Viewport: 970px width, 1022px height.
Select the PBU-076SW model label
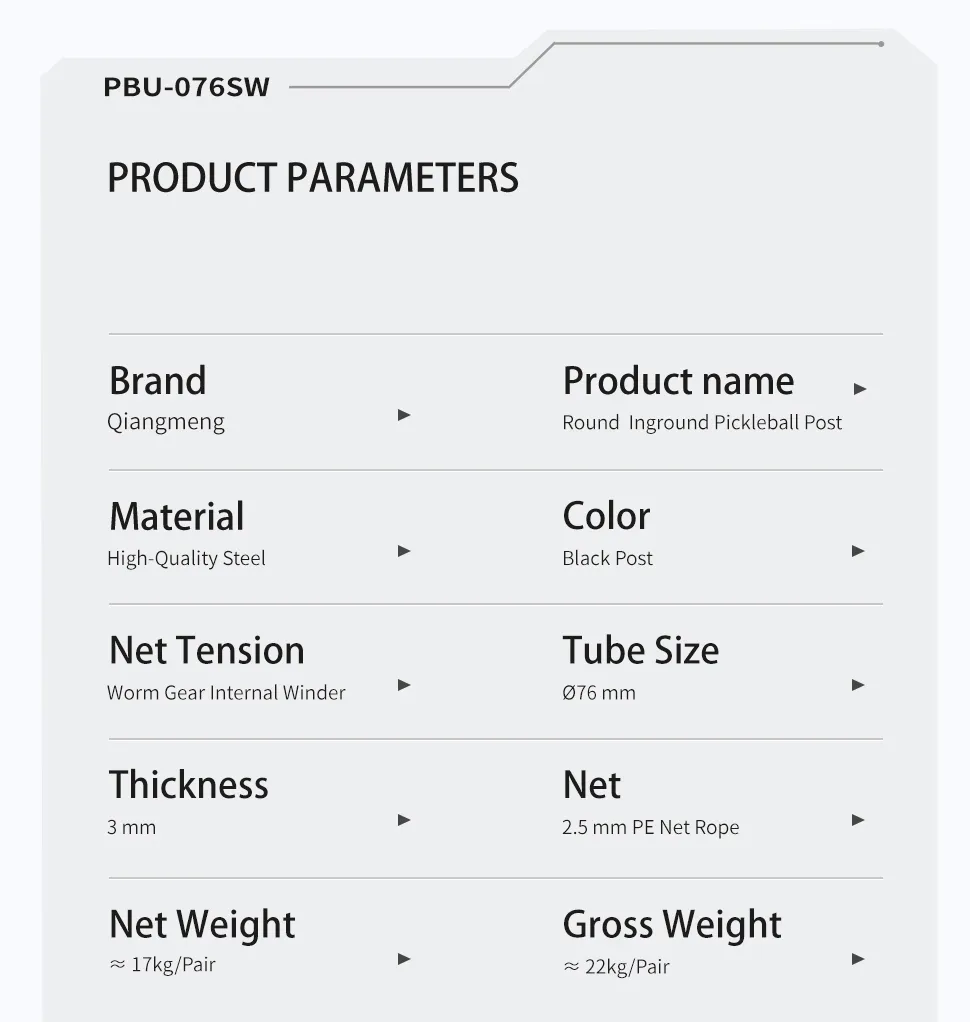pos(187,87)
